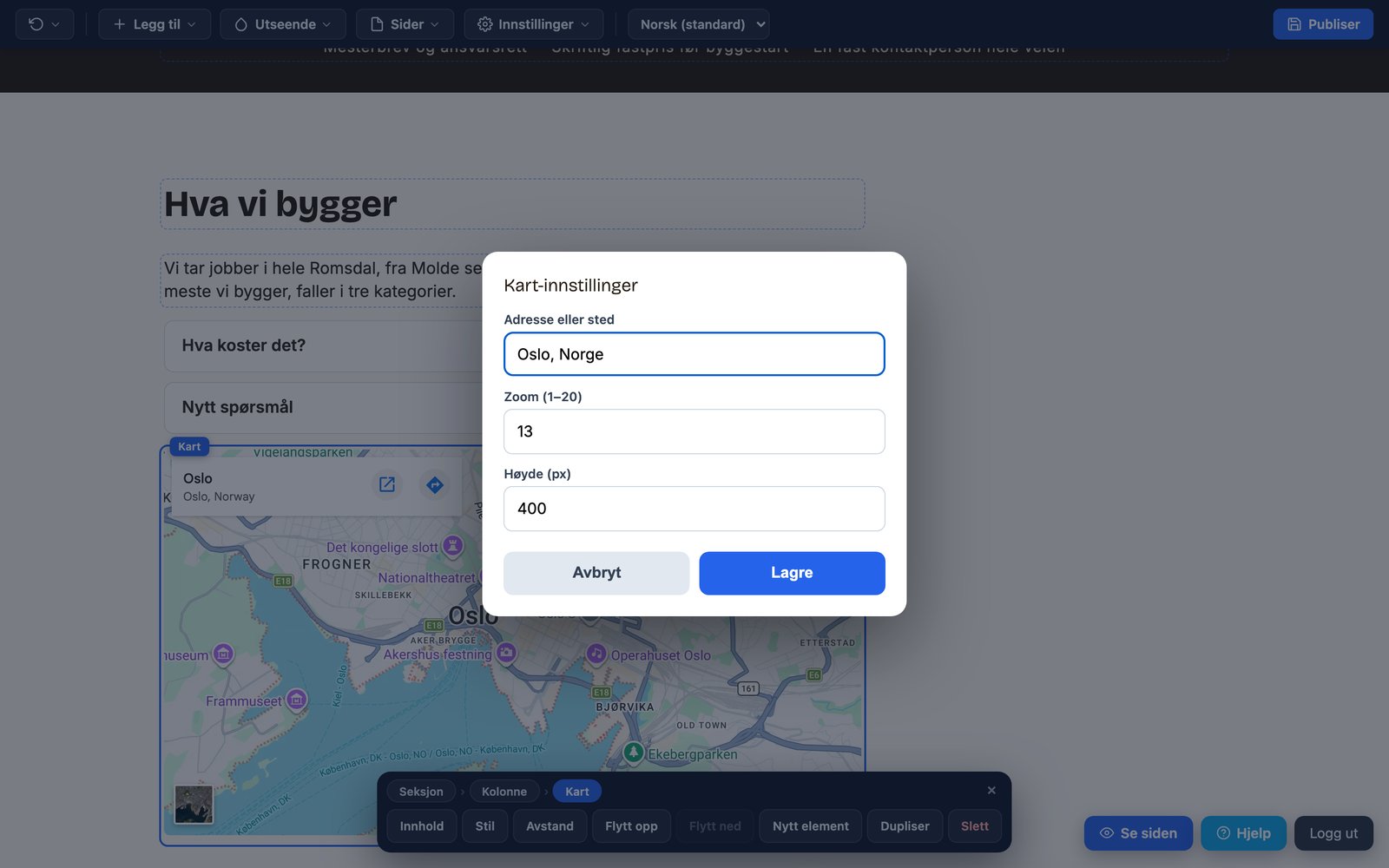The height and width of the screenshot is (868, 1389).
Task: Get directions icon in Oslo card
Action: click(435, 484)
